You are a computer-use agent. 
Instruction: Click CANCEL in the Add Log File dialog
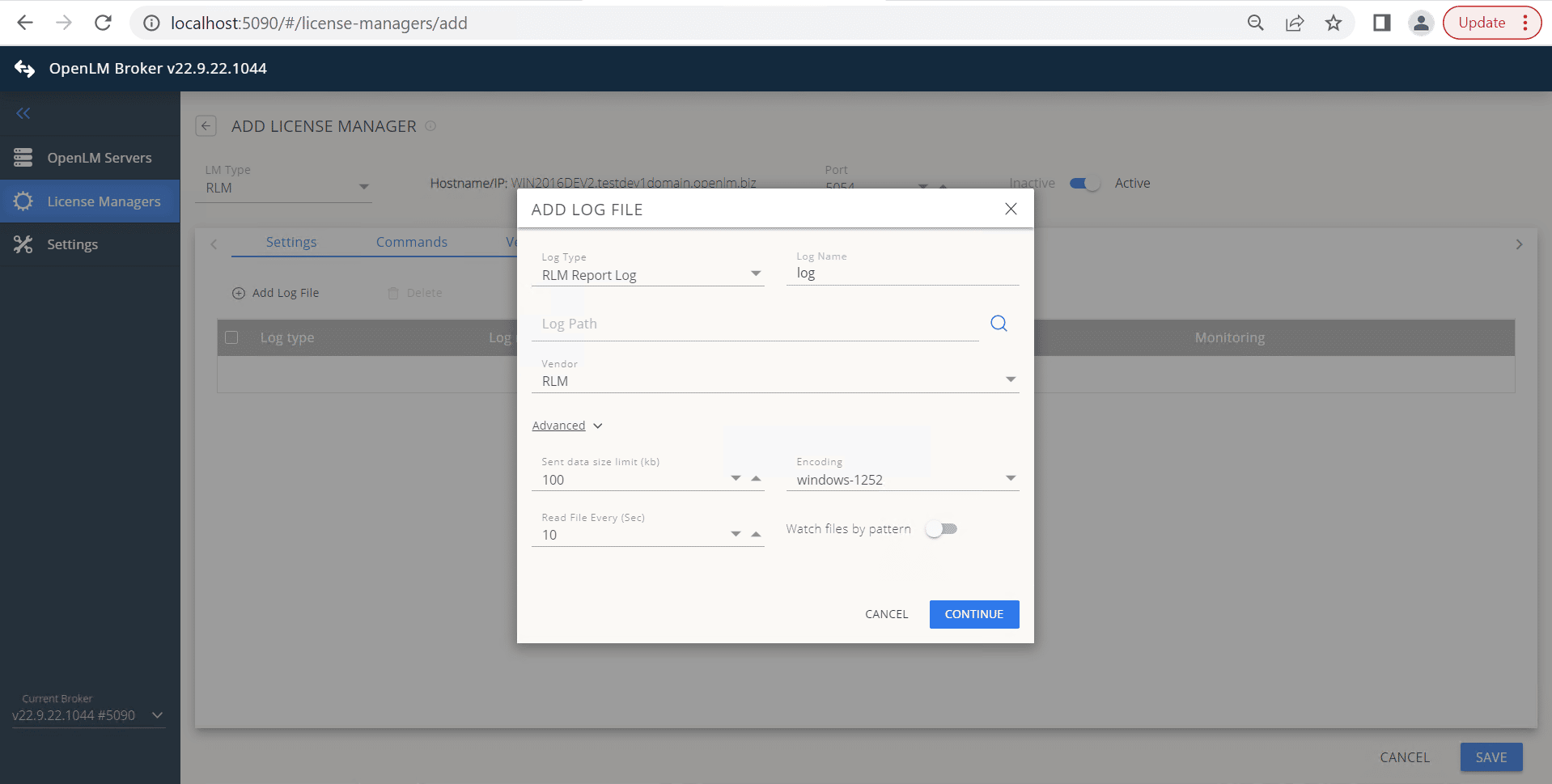click(x=886, y=614)
